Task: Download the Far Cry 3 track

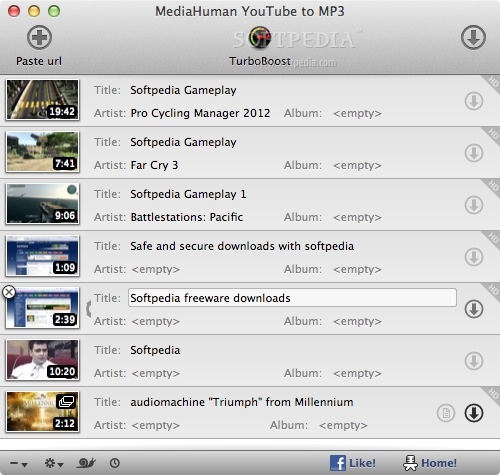Action: point(474,153)
